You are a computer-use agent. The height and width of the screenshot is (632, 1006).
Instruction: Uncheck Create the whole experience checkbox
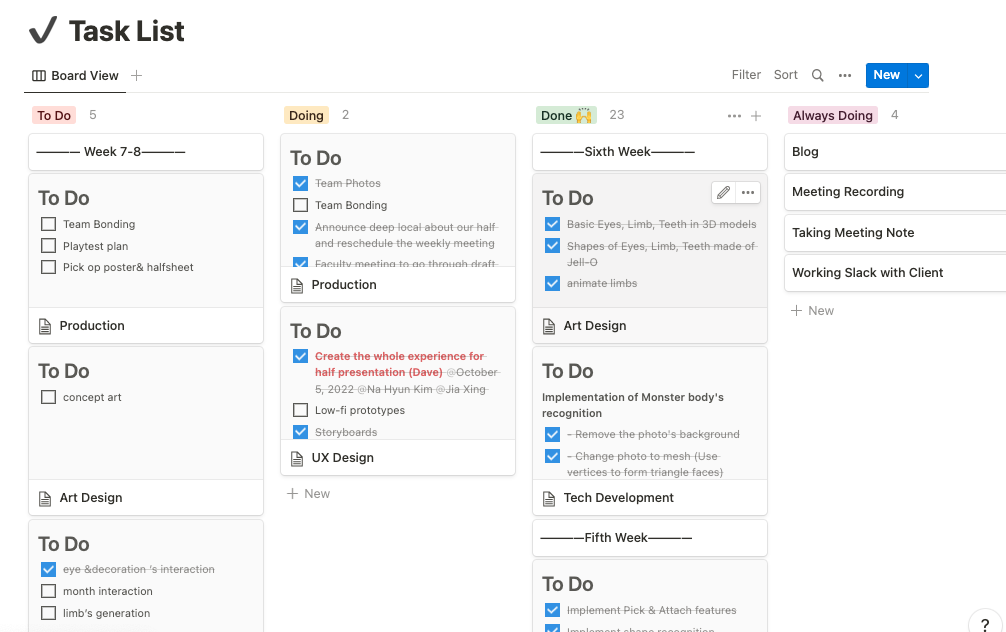(300, 356)
